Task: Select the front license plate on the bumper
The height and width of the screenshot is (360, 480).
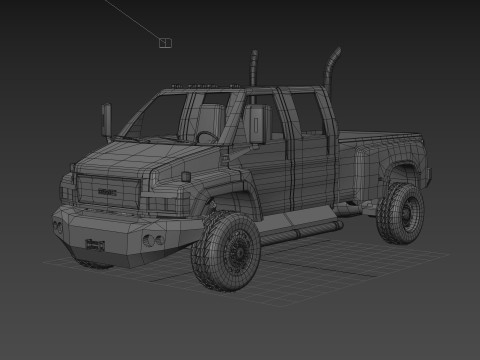Action: [95, 245]
